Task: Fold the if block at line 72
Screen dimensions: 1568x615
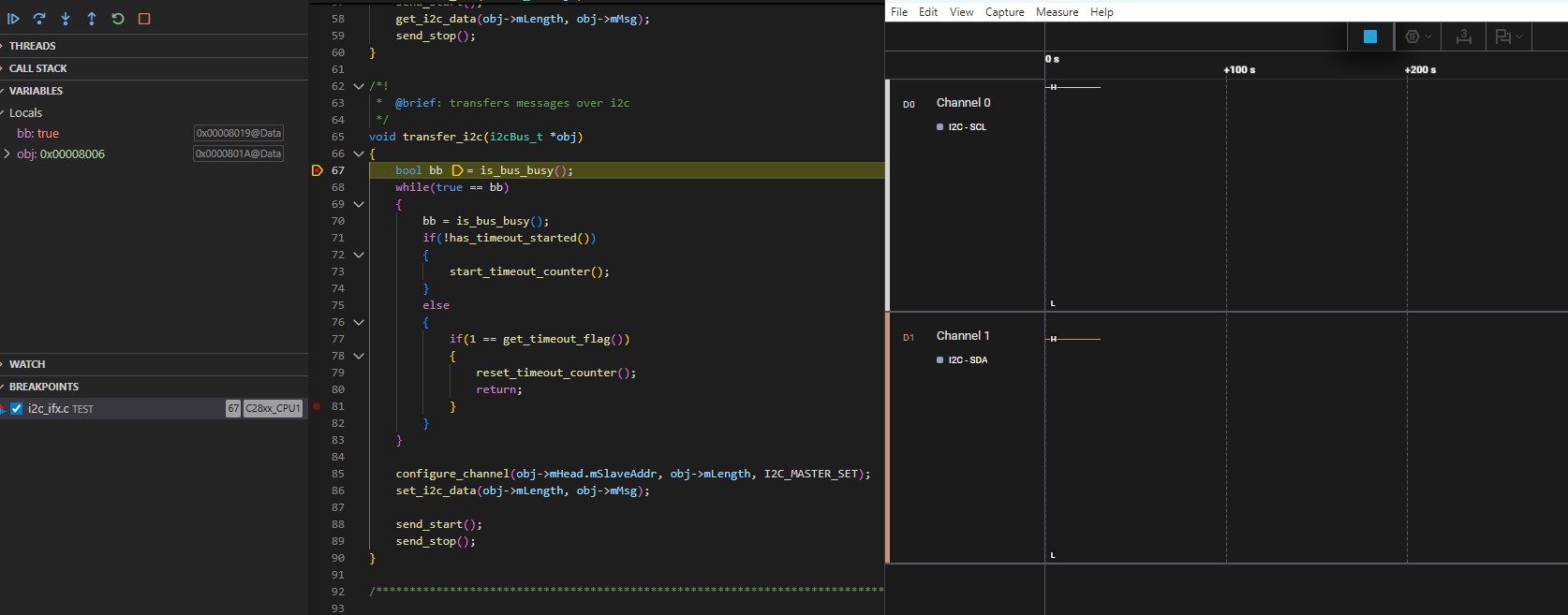Action: (x=359, y=255)
